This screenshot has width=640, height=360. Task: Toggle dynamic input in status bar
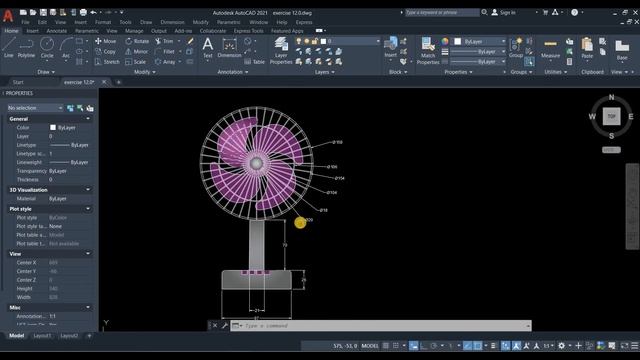coord(413,346)
